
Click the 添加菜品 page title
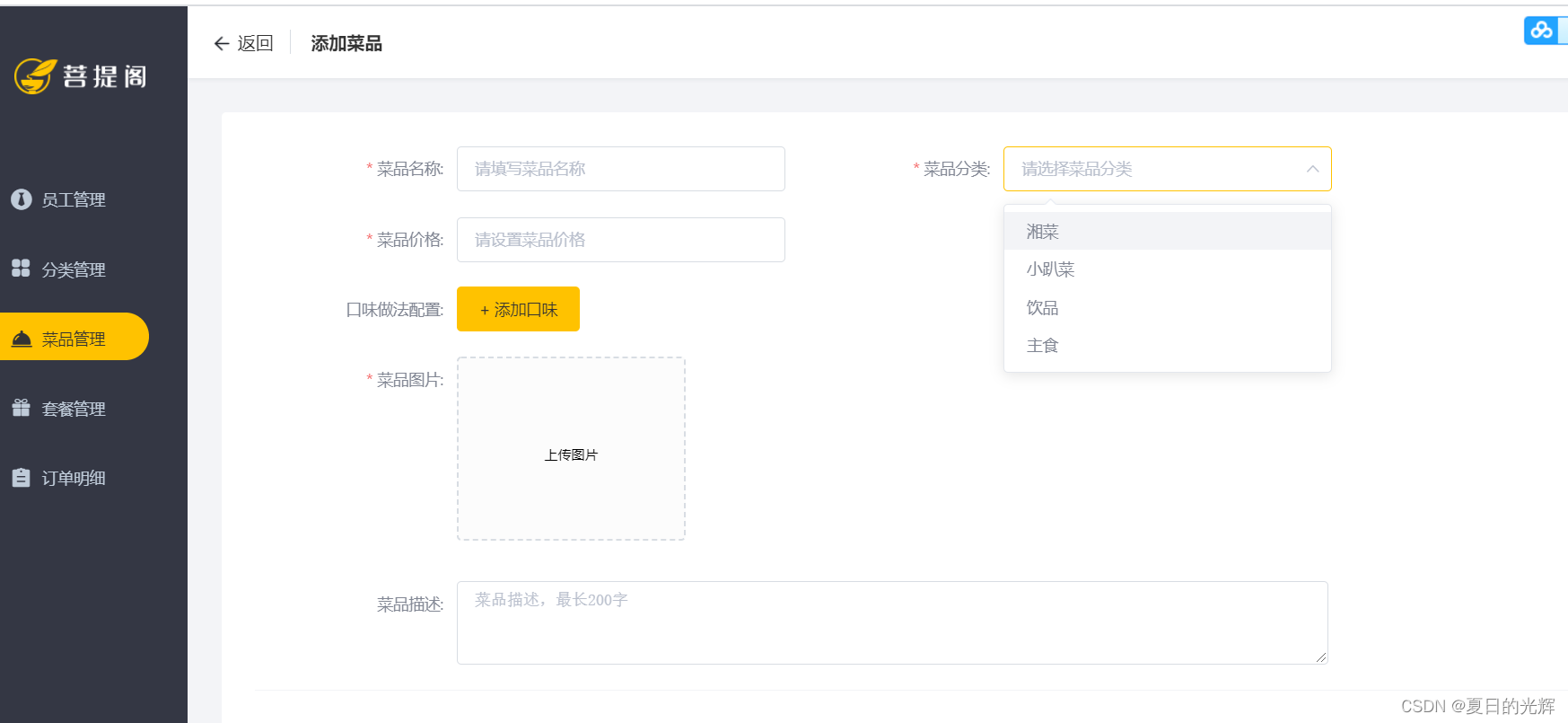(x=346, y=43)
